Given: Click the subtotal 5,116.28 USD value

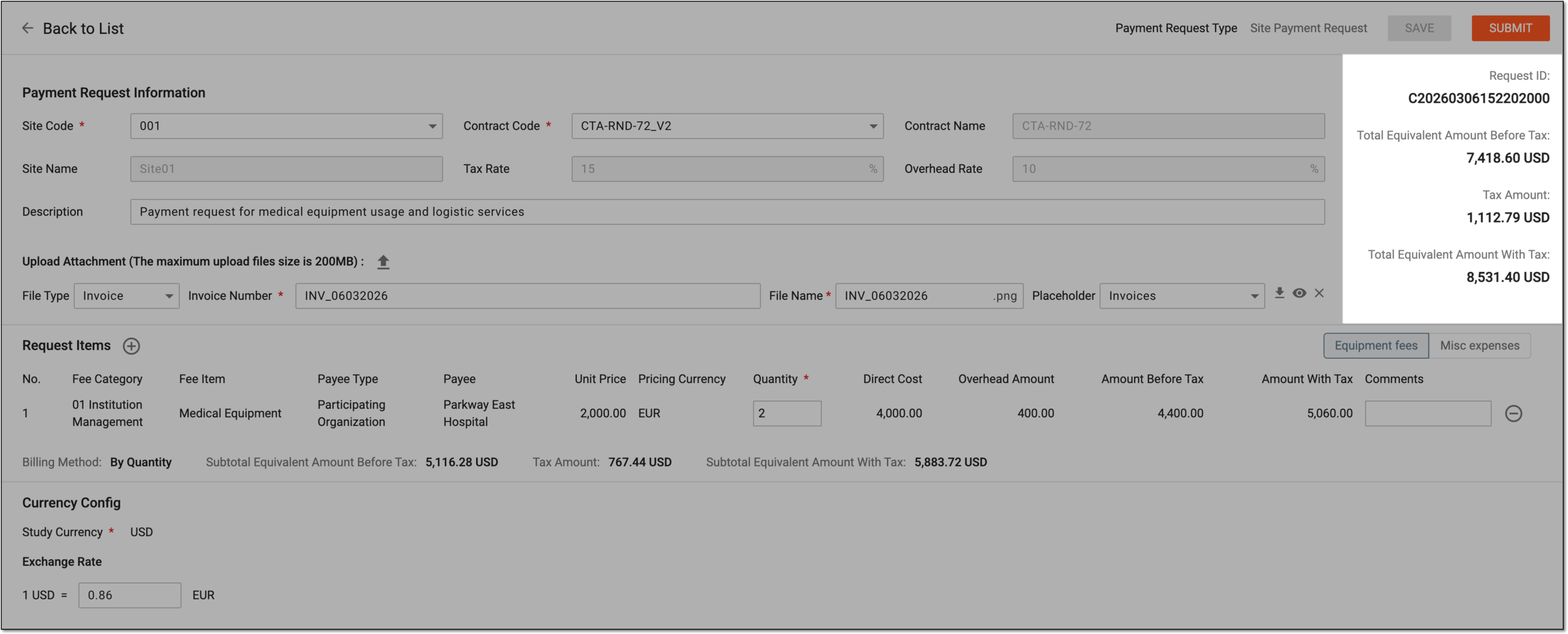Looking at the screenshot, I should click(462, 463).
